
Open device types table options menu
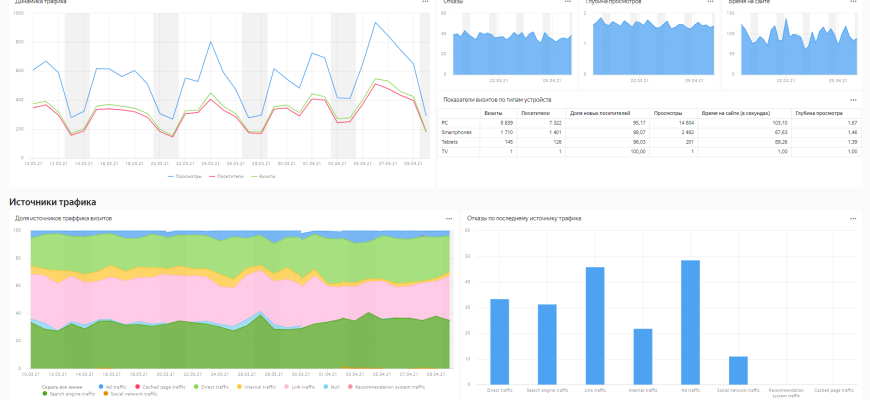click(853, 99)
